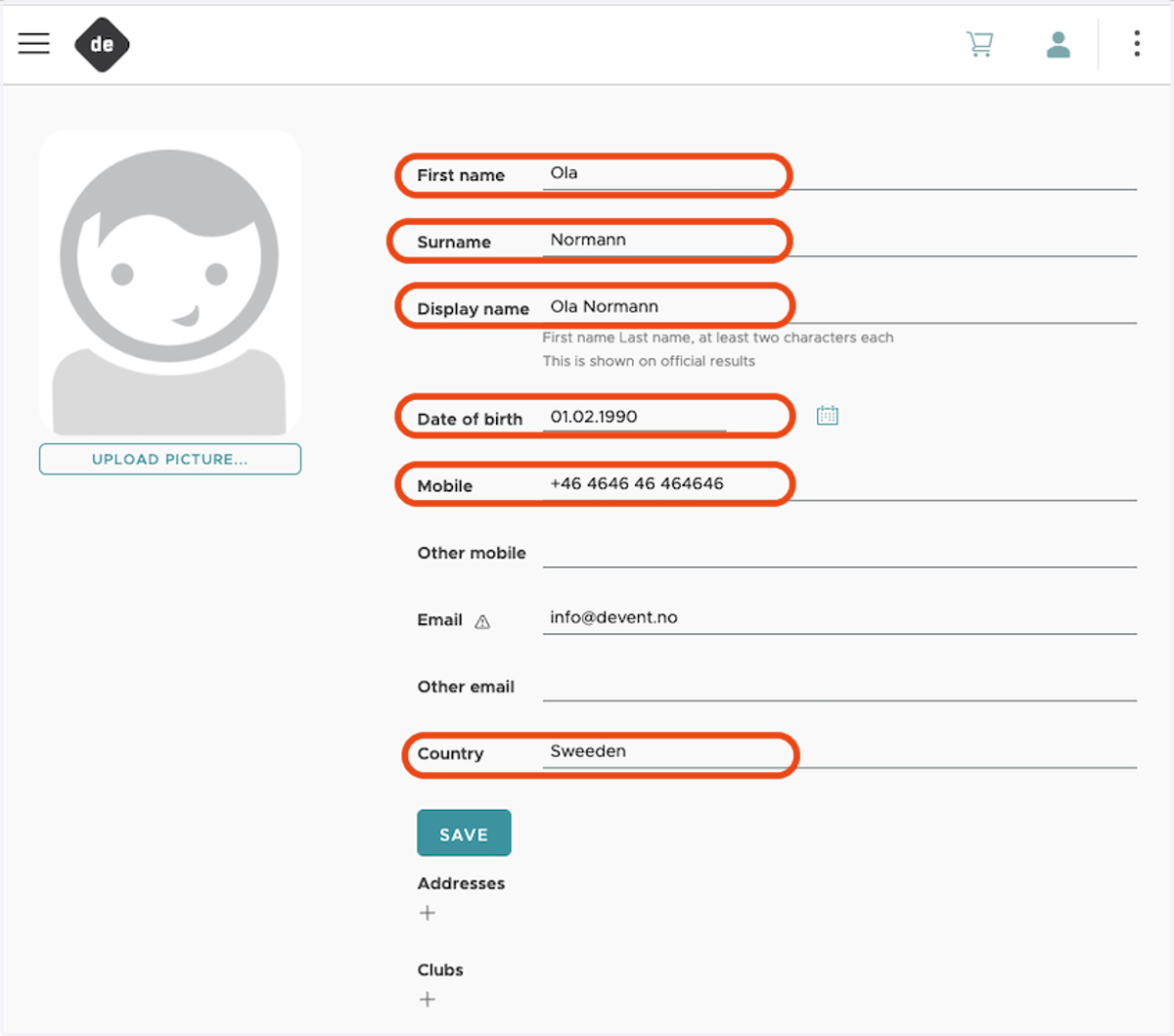
Task: Click the 'Email' field label
Action: (439, 619)
